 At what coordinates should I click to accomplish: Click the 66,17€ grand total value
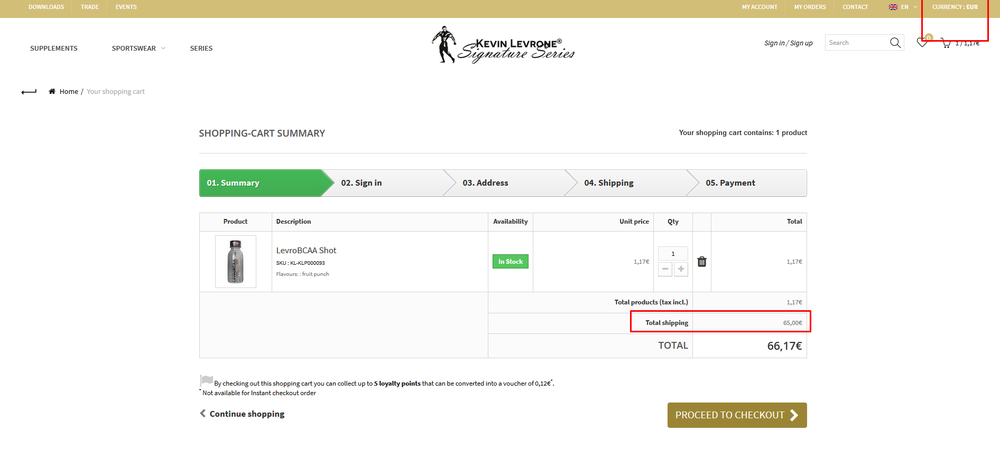(784, 346)
